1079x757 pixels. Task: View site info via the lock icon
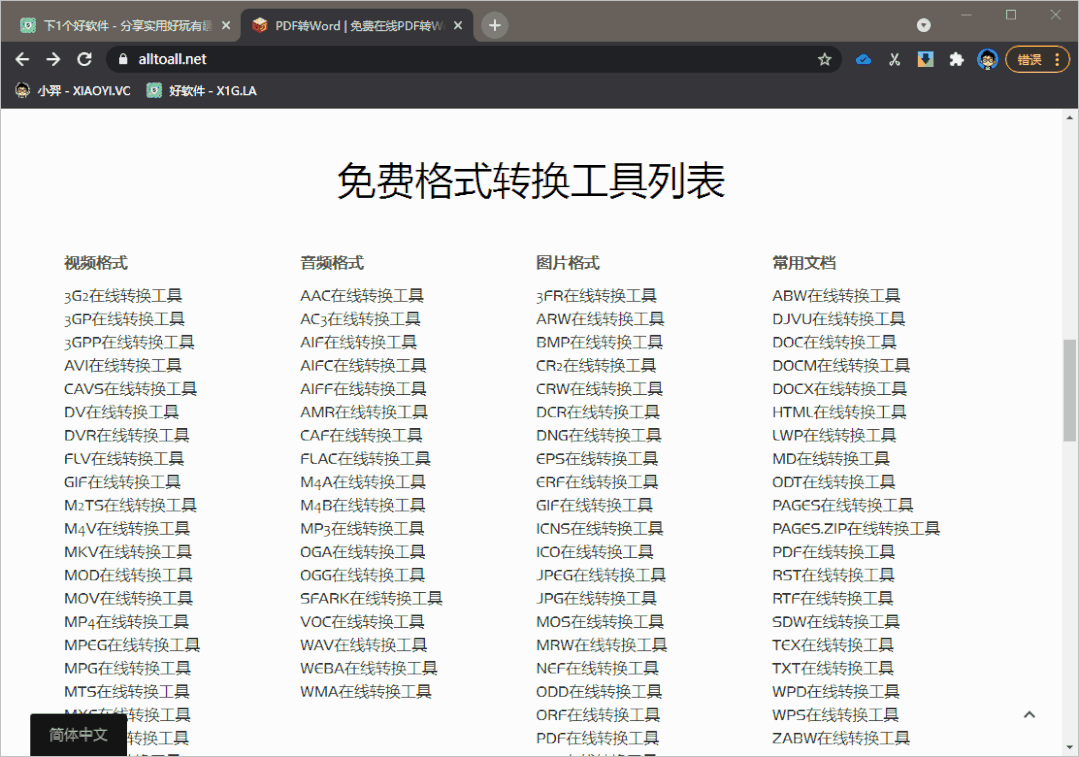coord(123,59)
